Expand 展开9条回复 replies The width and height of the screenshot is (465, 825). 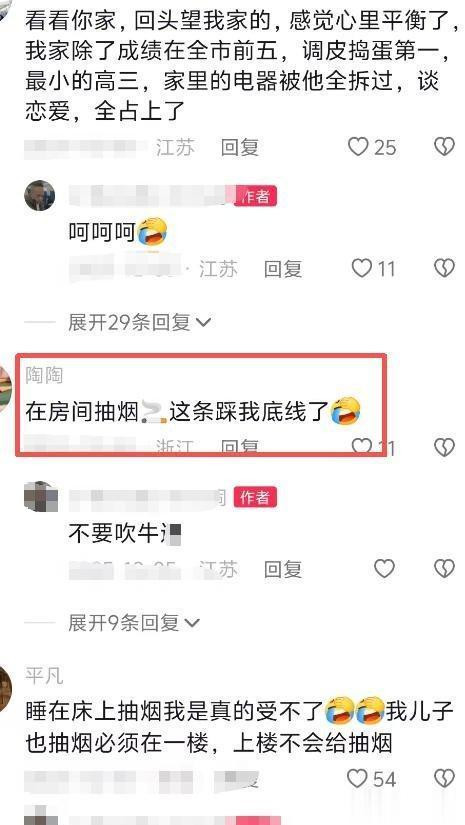(134, 623)
